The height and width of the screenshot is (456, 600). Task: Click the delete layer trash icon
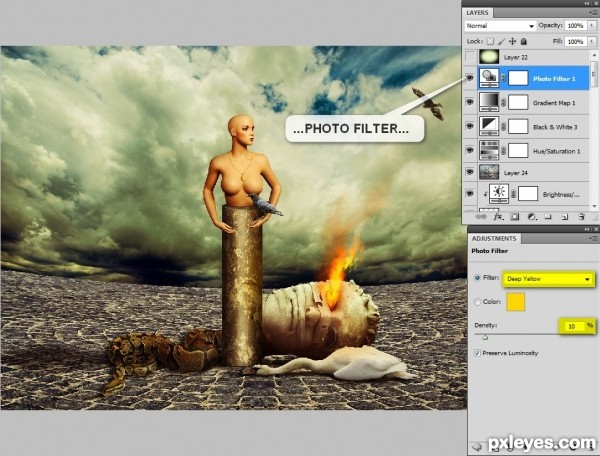[581, 217]
